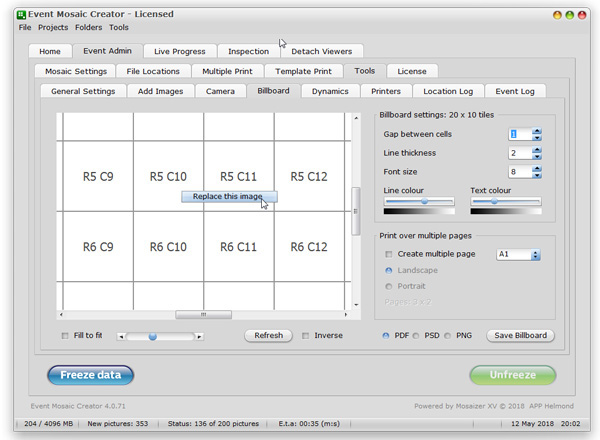Select the Billboard tab
The width and height of the screenshot is (600, 440).
coord(273,91)
